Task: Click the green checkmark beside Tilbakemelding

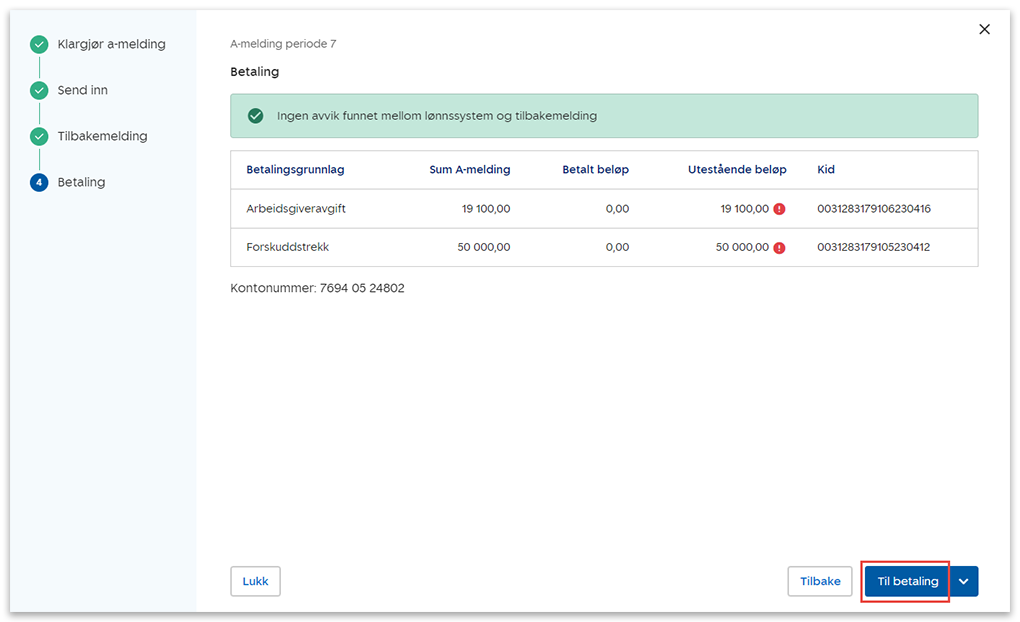Action: coord(39,136)
